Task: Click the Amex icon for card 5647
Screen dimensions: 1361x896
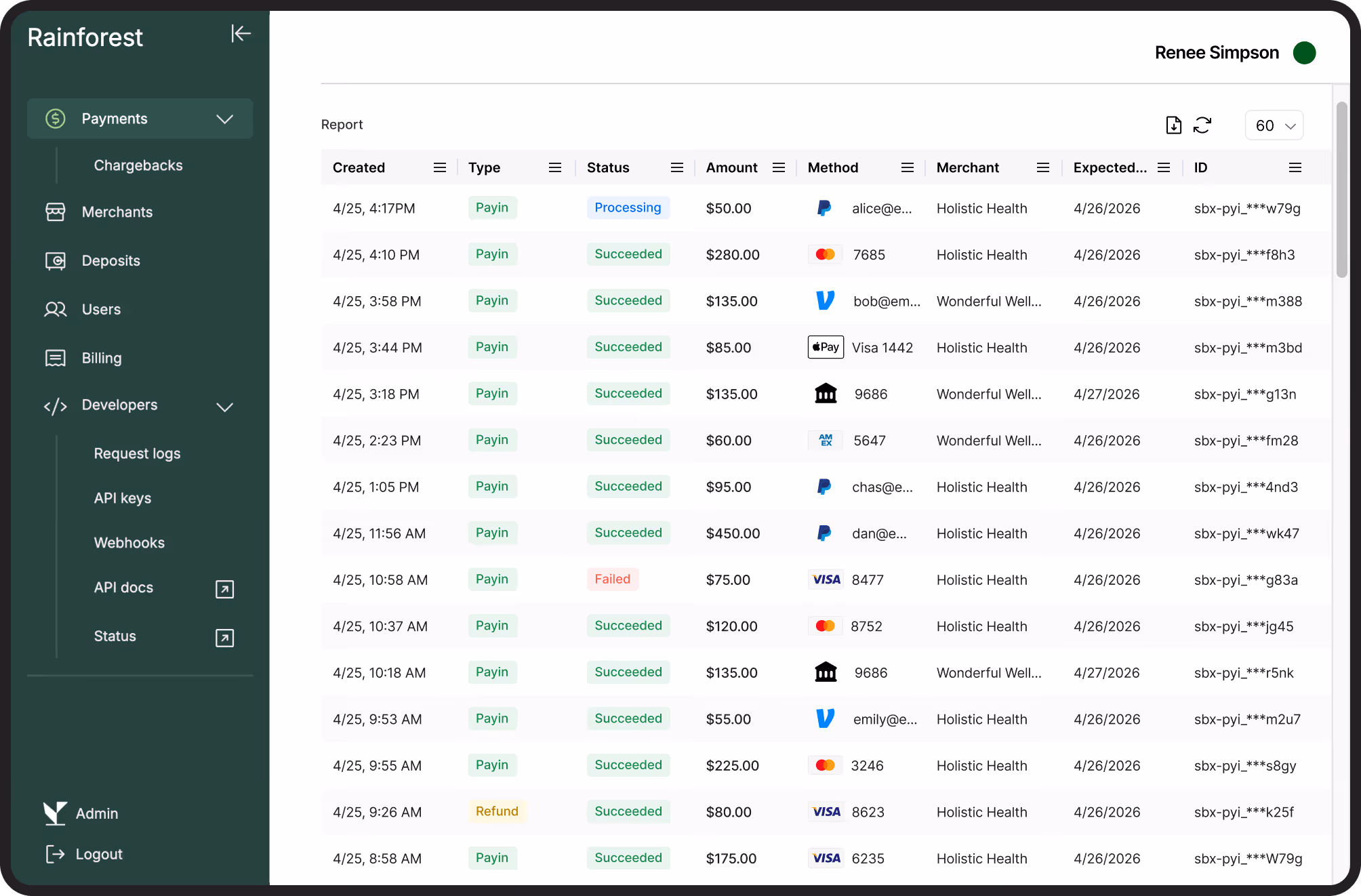Action: tap(826, 440)
